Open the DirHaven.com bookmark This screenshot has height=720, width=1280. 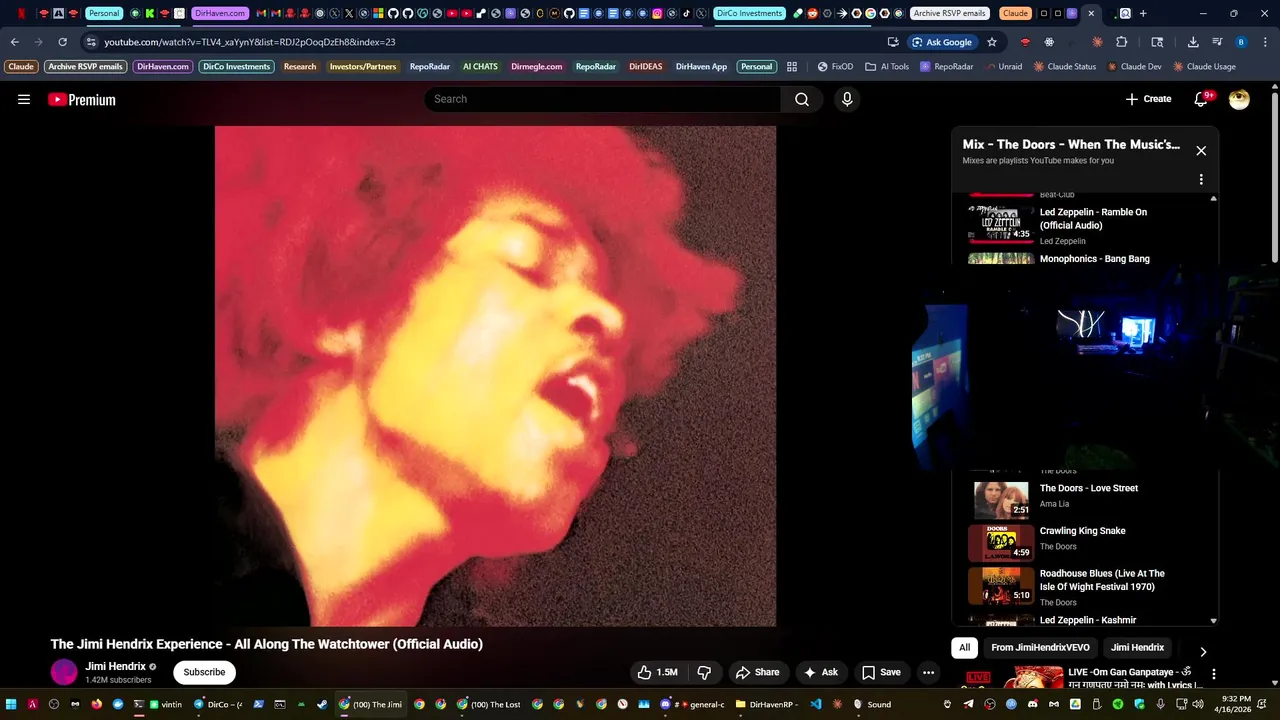(162, 67)
